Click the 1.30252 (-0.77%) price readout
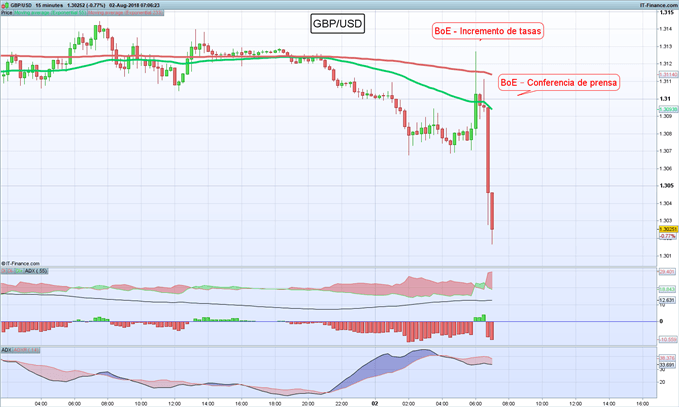The height and width of the screenshot is (407, 679). 86,5
